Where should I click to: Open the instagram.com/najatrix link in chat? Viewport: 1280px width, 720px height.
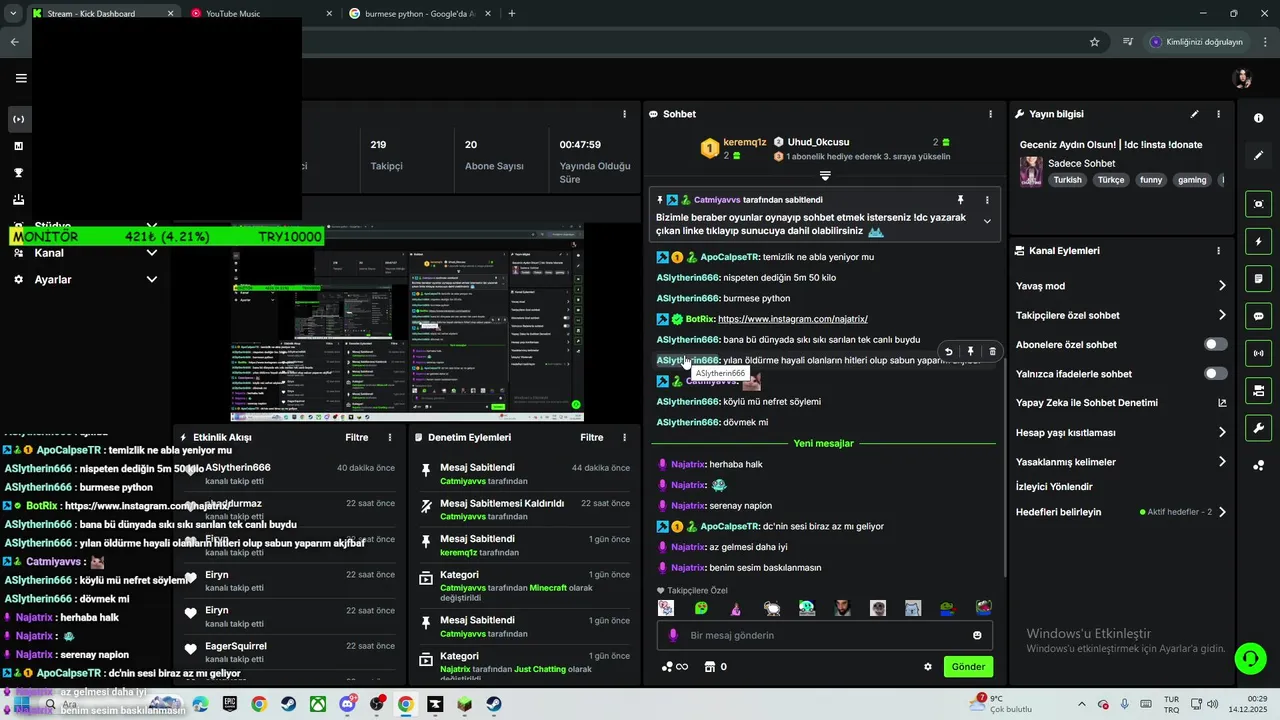(793, 319)
